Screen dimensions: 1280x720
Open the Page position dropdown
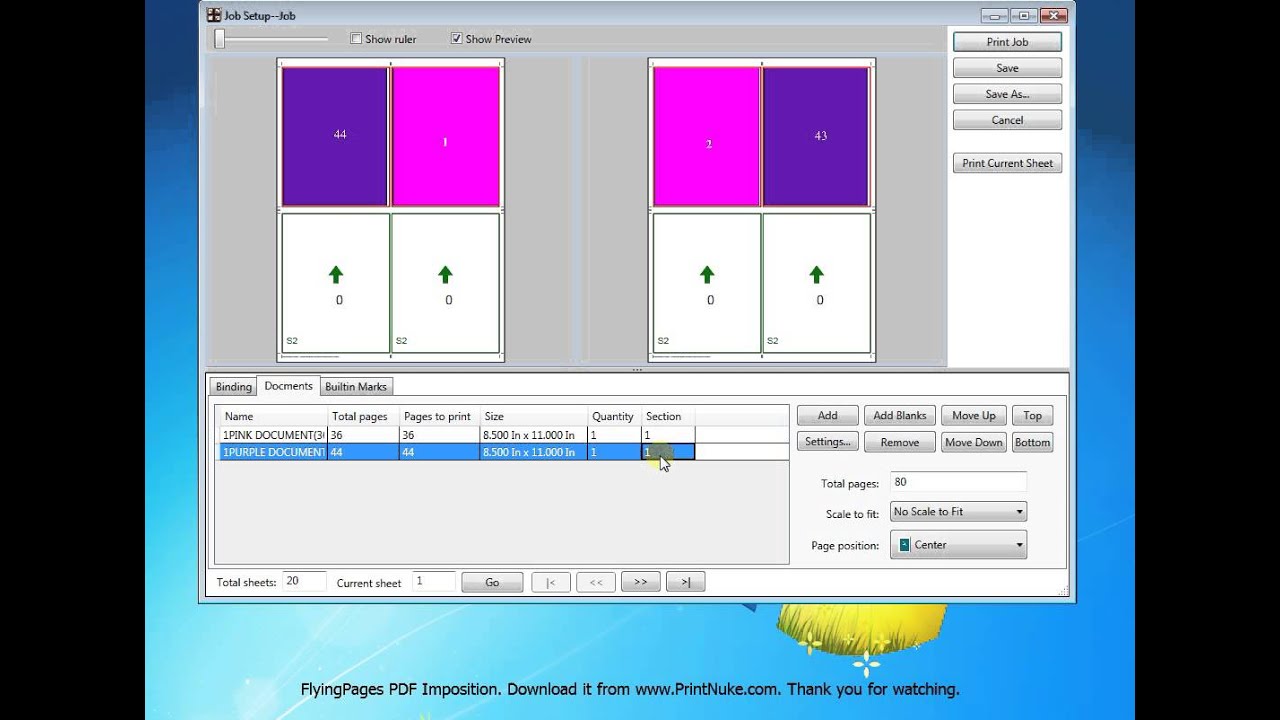[x=958, y=545]
